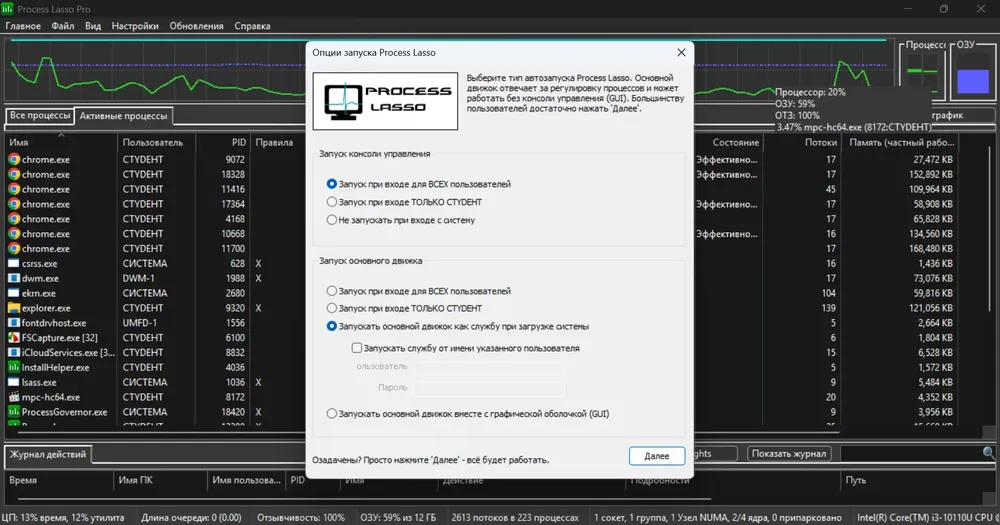The width and height of the screenshot is (1000, 525).
Task: Select running core engine as a service
Action: click(457, 326)
